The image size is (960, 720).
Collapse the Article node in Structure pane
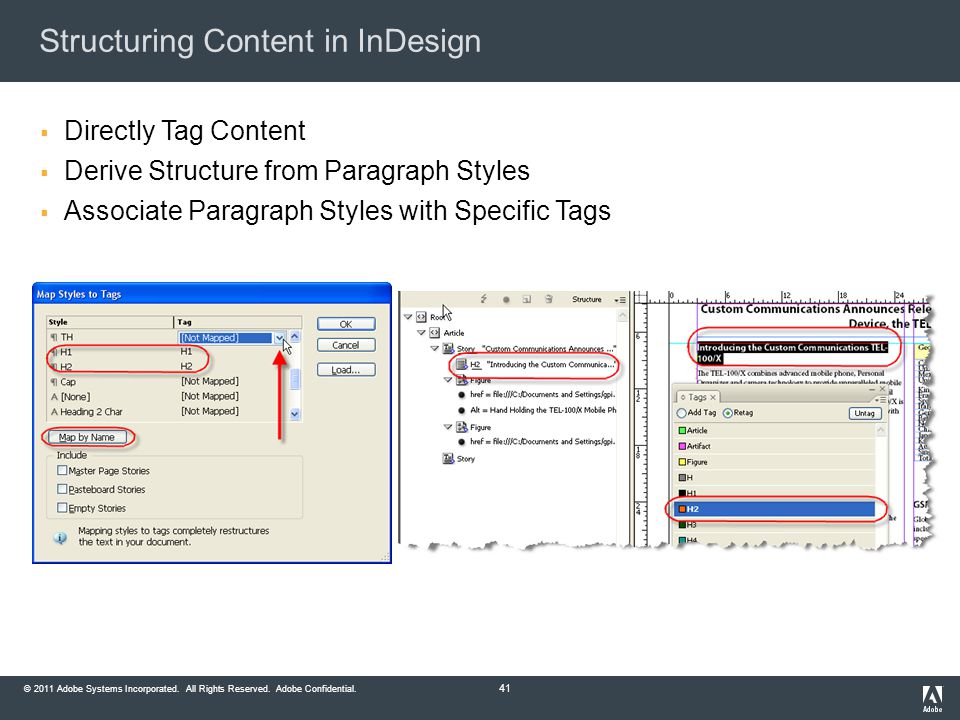pos(421,333)
